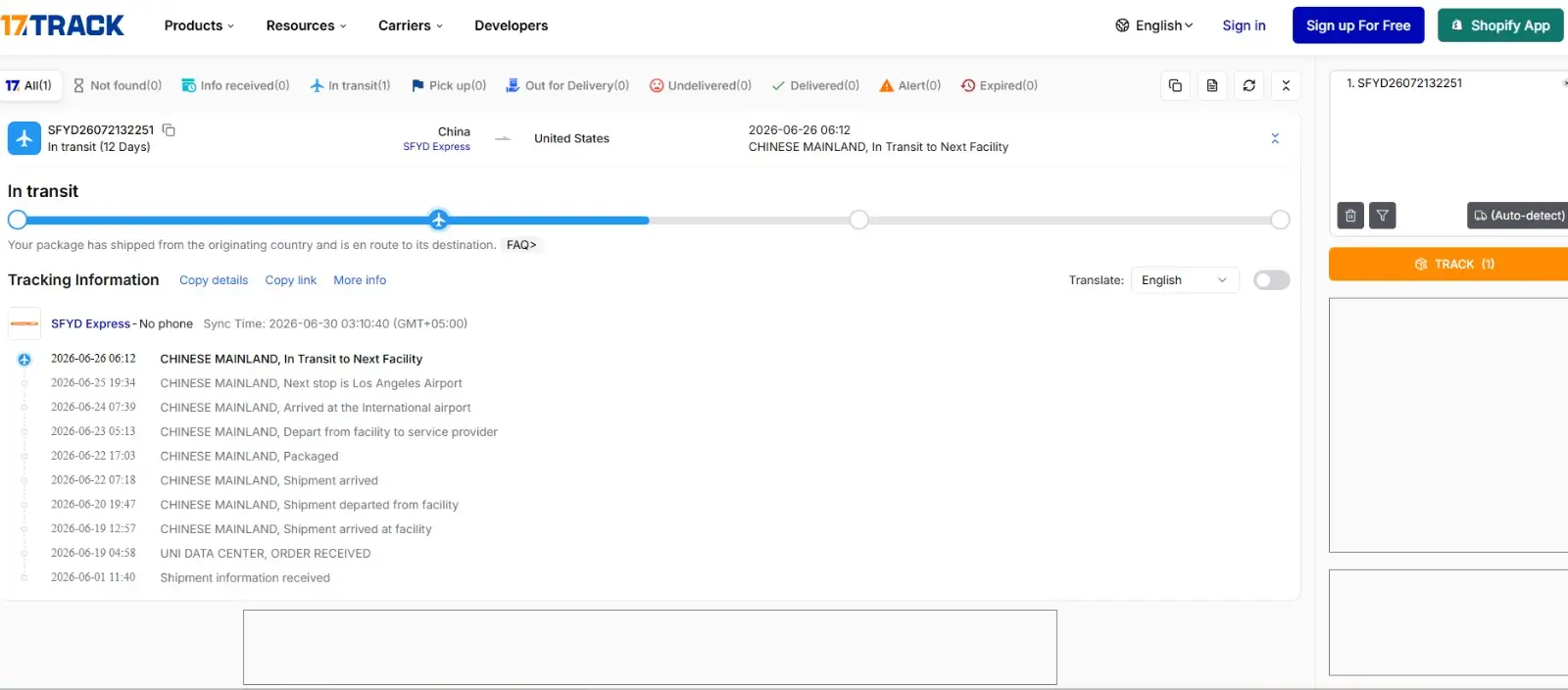This screenshot has height=690, width=1568.
Task: Select the Info received(0) tab
Action: pos(235,85)
